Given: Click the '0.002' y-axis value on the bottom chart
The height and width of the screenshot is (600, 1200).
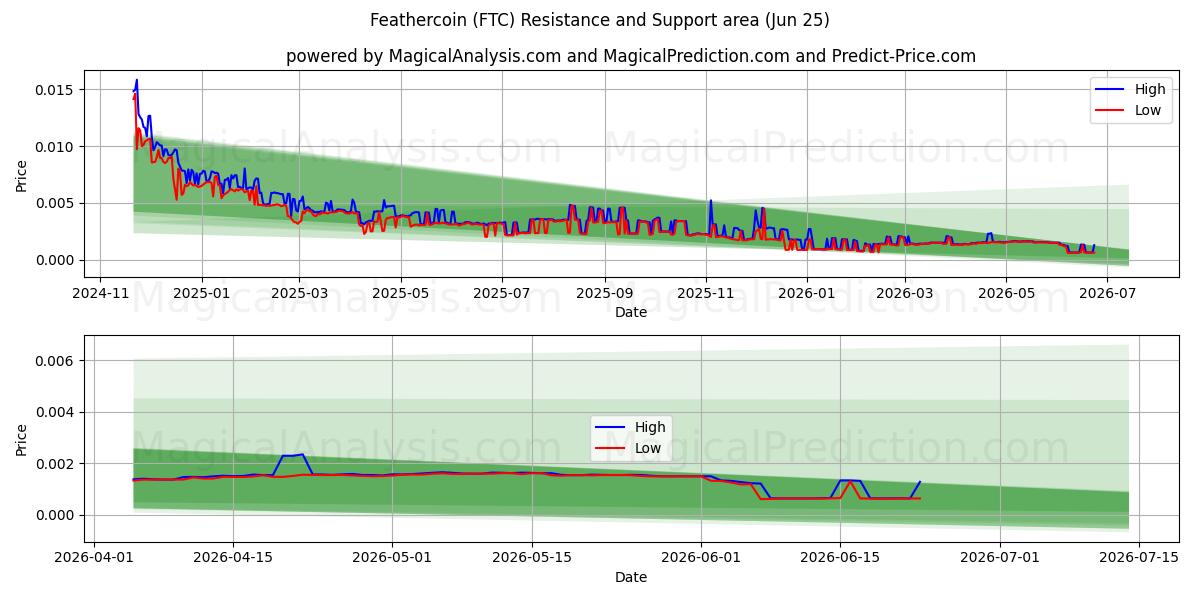Looking at the screenshot, I should pos(55,464).
